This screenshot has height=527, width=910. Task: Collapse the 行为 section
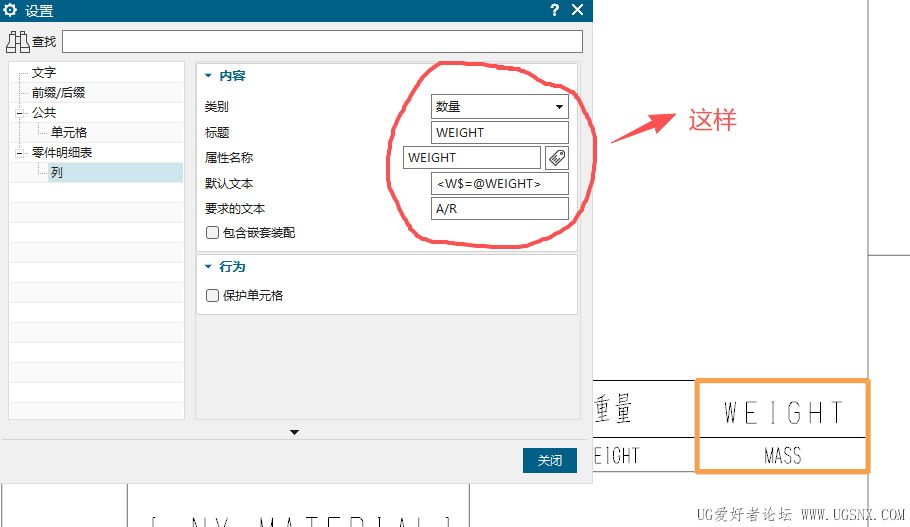[x=208, y=266]
